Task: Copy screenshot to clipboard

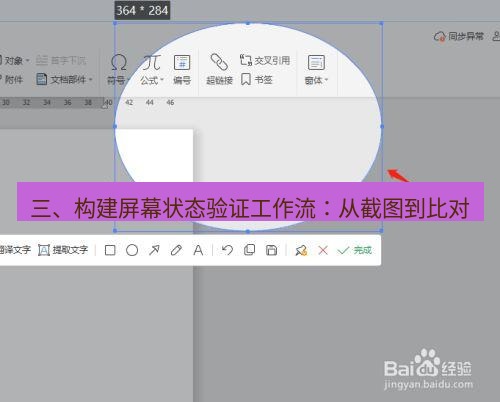Action: (249, 250)
